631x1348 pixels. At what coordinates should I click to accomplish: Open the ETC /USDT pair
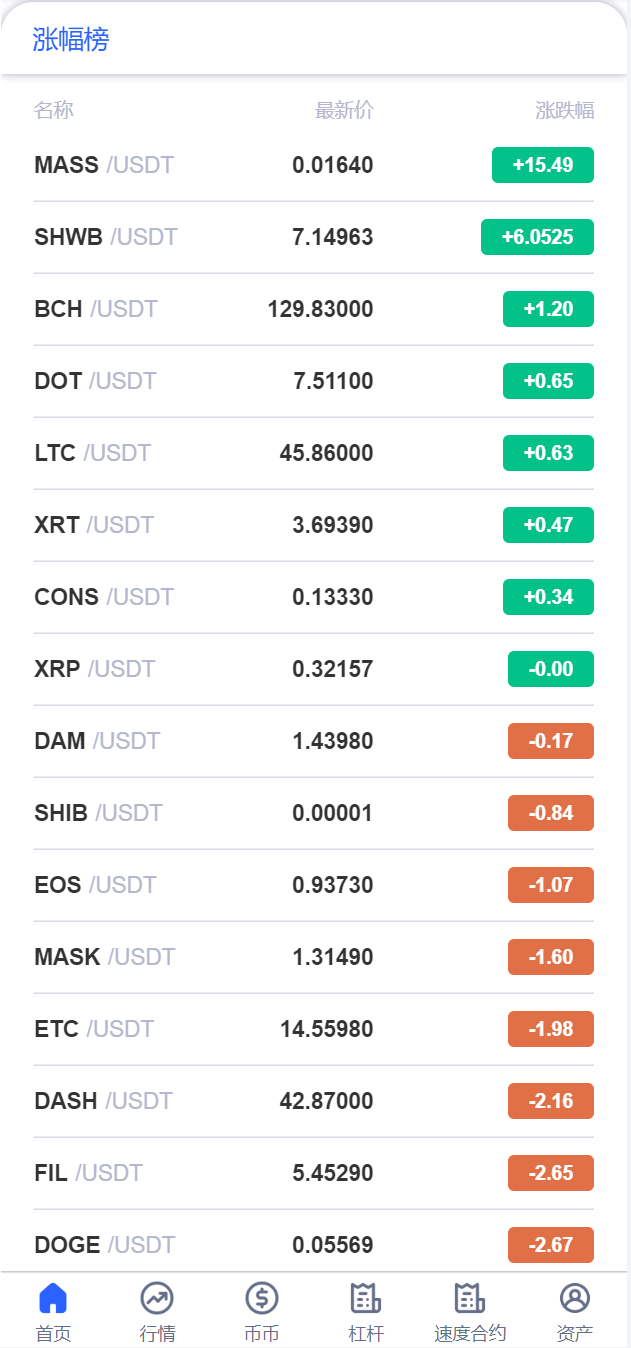point(94,1029)
